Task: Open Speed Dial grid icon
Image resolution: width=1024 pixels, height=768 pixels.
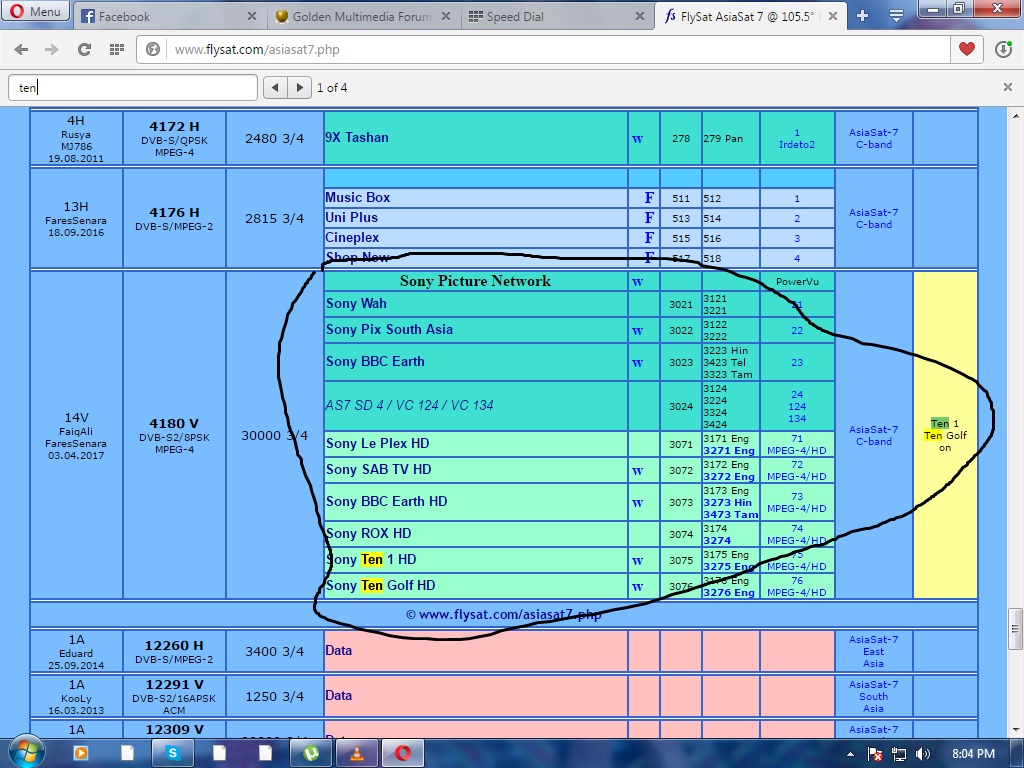Action: click(117, 50)
